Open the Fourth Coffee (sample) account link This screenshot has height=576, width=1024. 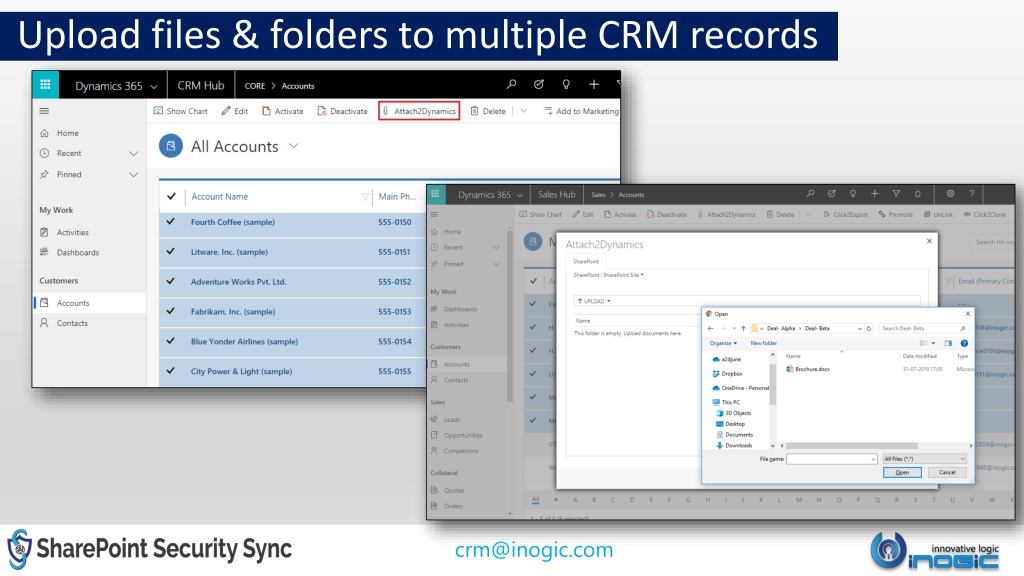tap(232, 222)
